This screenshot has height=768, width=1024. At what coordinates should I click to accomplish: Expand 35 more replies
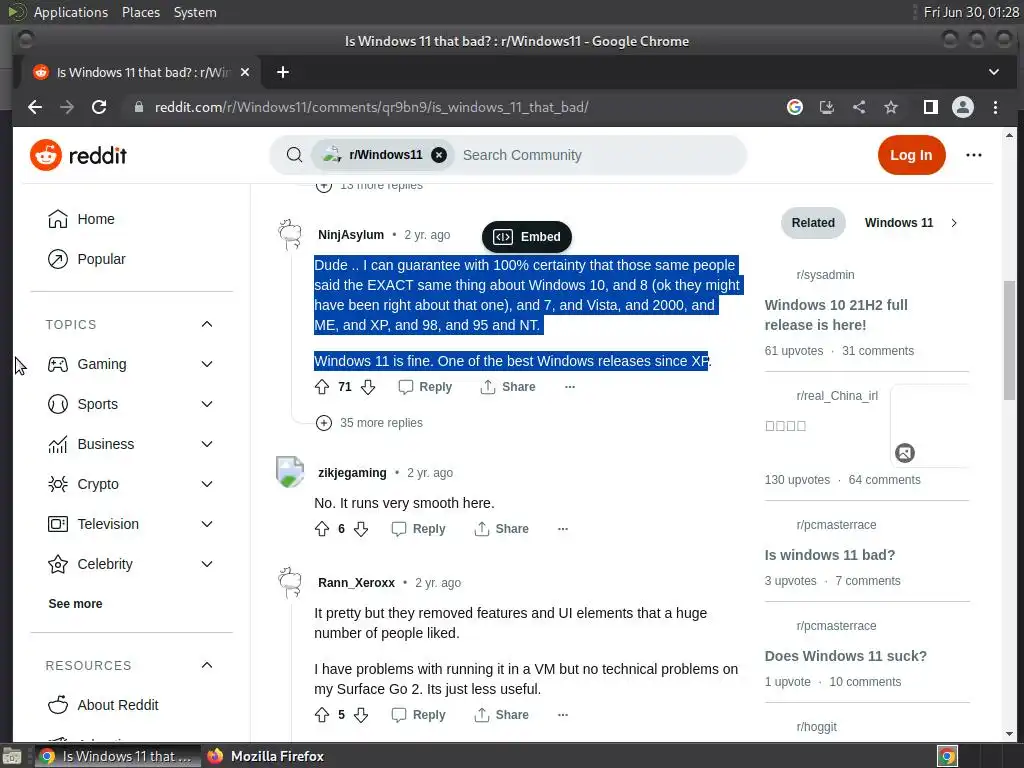[369, 423]
